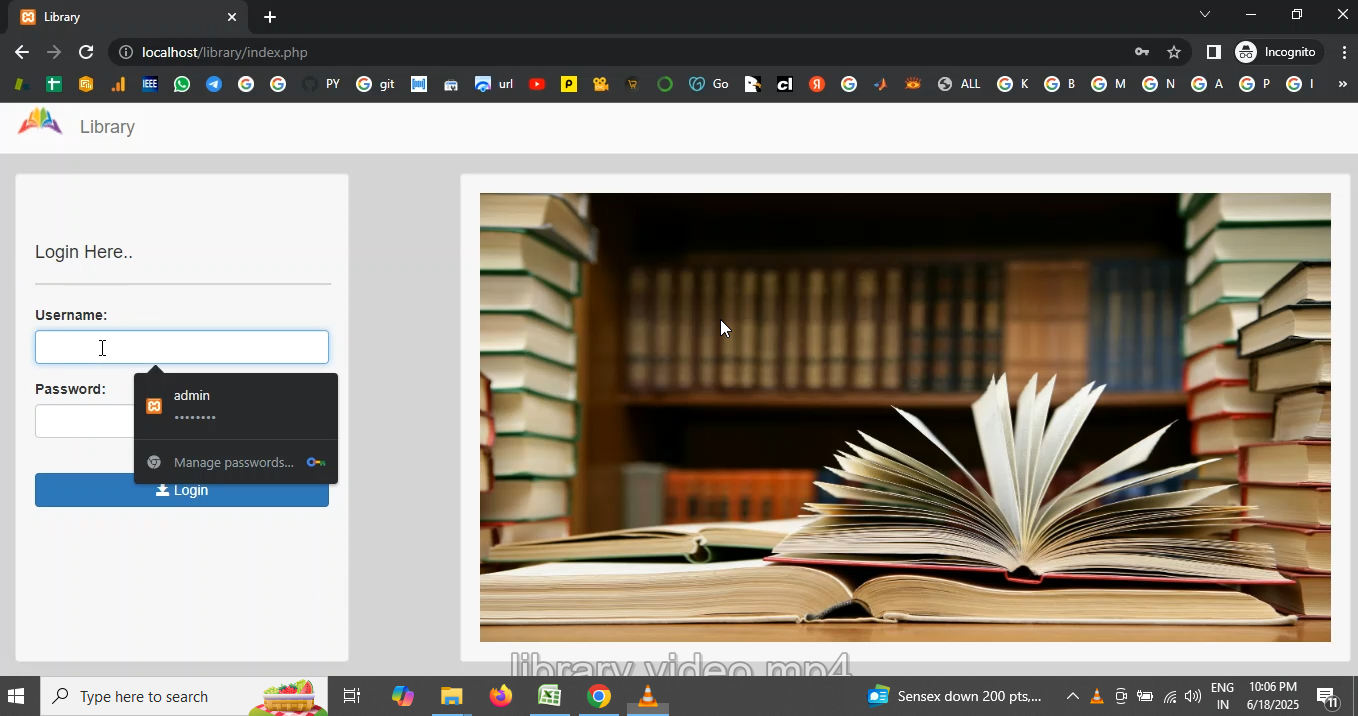The height and width of the screenshot is (716, 1358).
Task: Open VLC media player from the taskbar
Action: click(648, 696)
